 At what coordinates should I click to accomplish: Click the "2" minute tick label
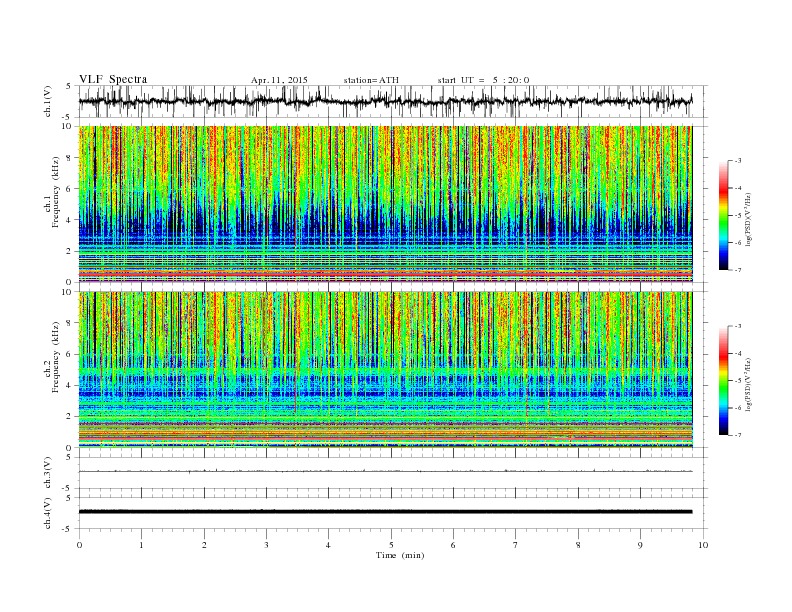(x=204, y=545)
